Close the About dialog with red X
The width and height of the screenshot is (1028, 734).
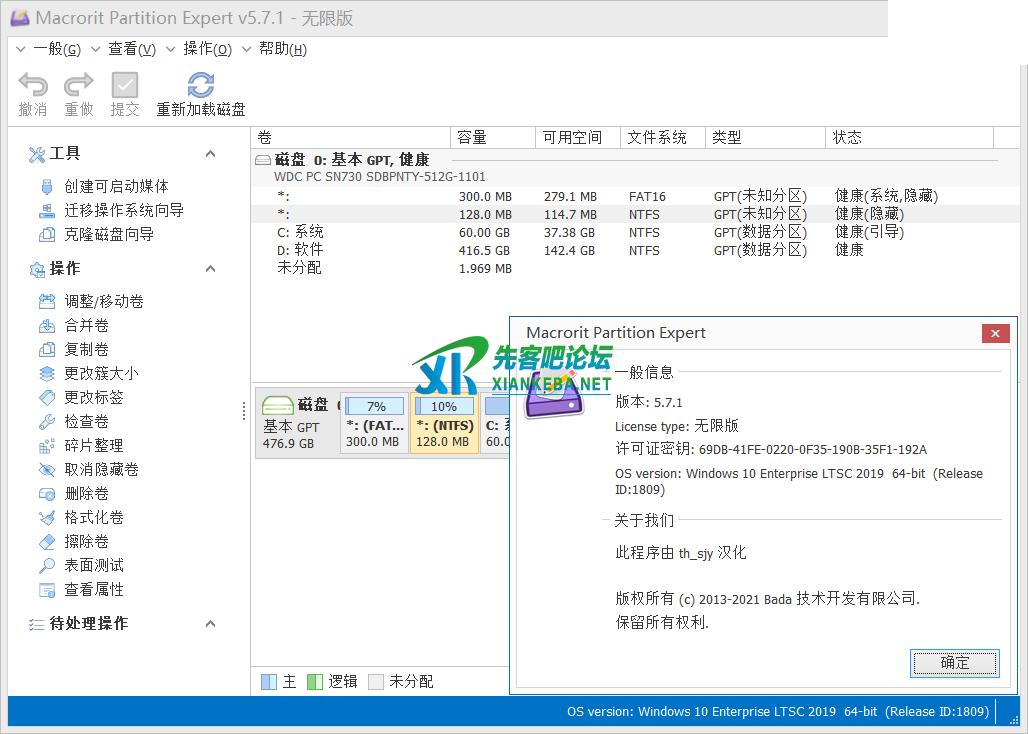[x=994, y=334]
